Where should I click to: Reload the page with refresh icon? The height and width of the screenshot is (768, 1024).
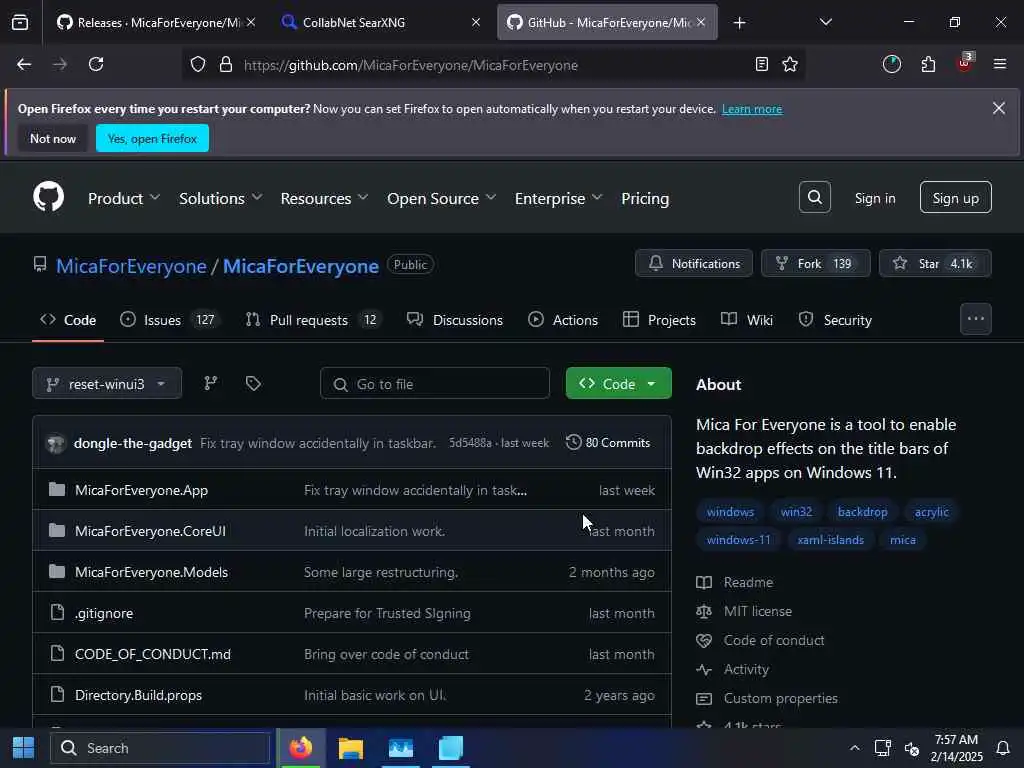(96, 64)
